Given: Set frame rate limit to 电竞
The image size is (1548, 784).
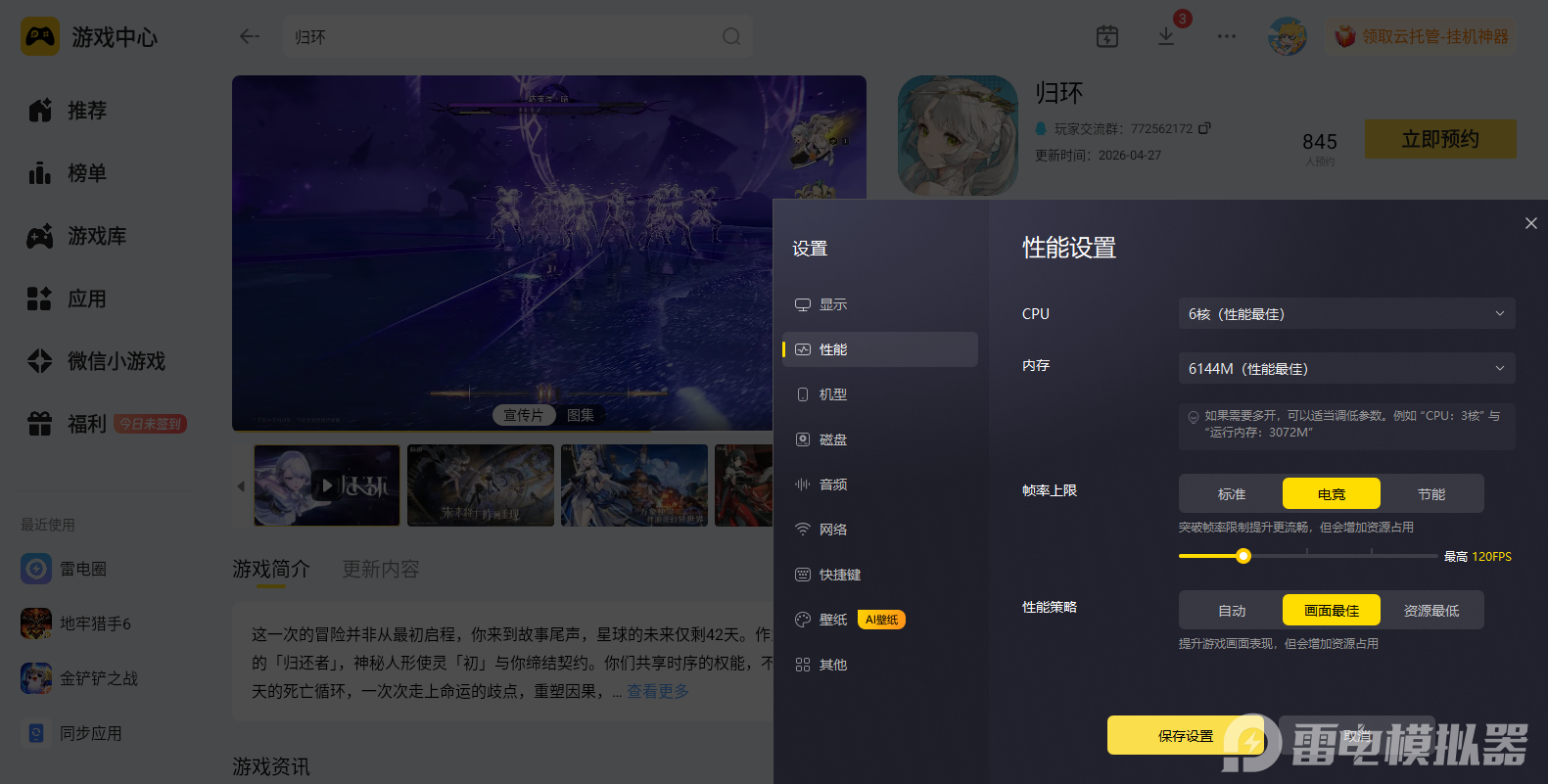Looking at the screenshot, I should tap(1332, 493).
